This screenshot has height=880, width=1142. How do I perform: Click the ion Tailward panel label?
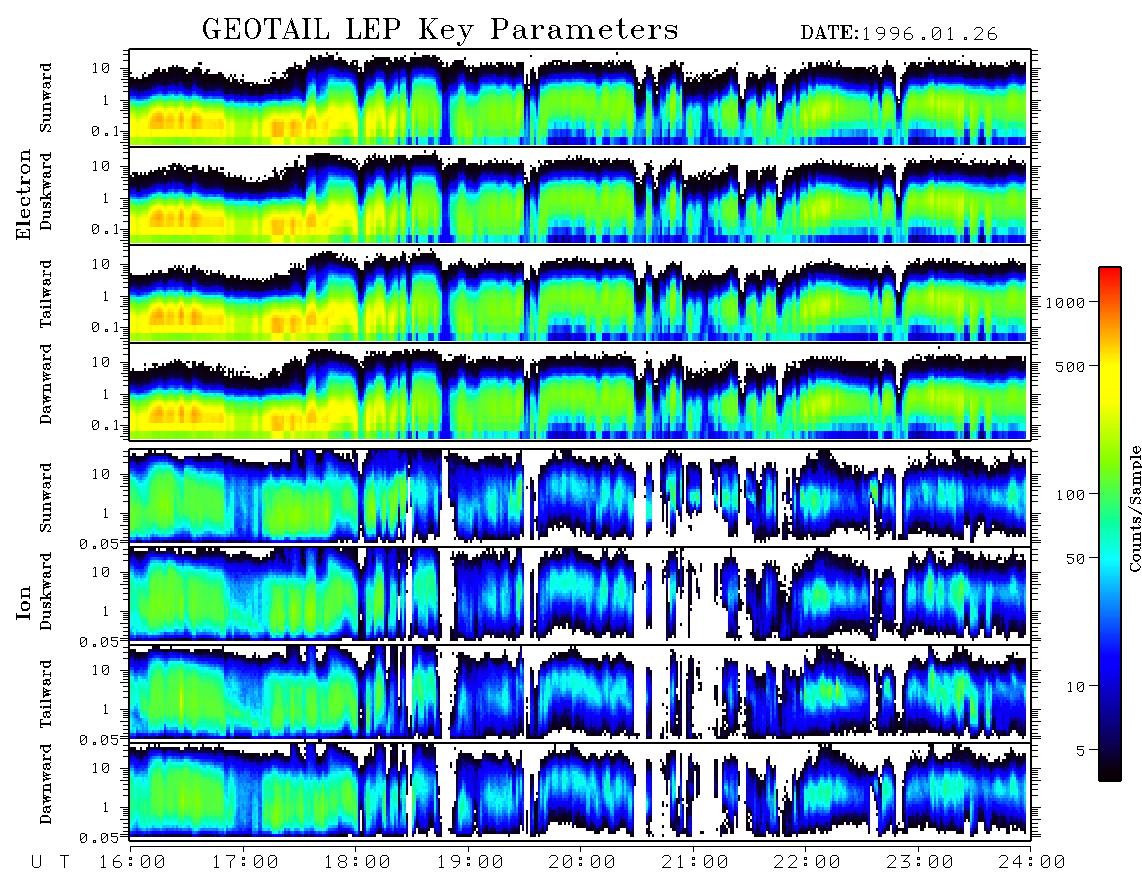46,693
